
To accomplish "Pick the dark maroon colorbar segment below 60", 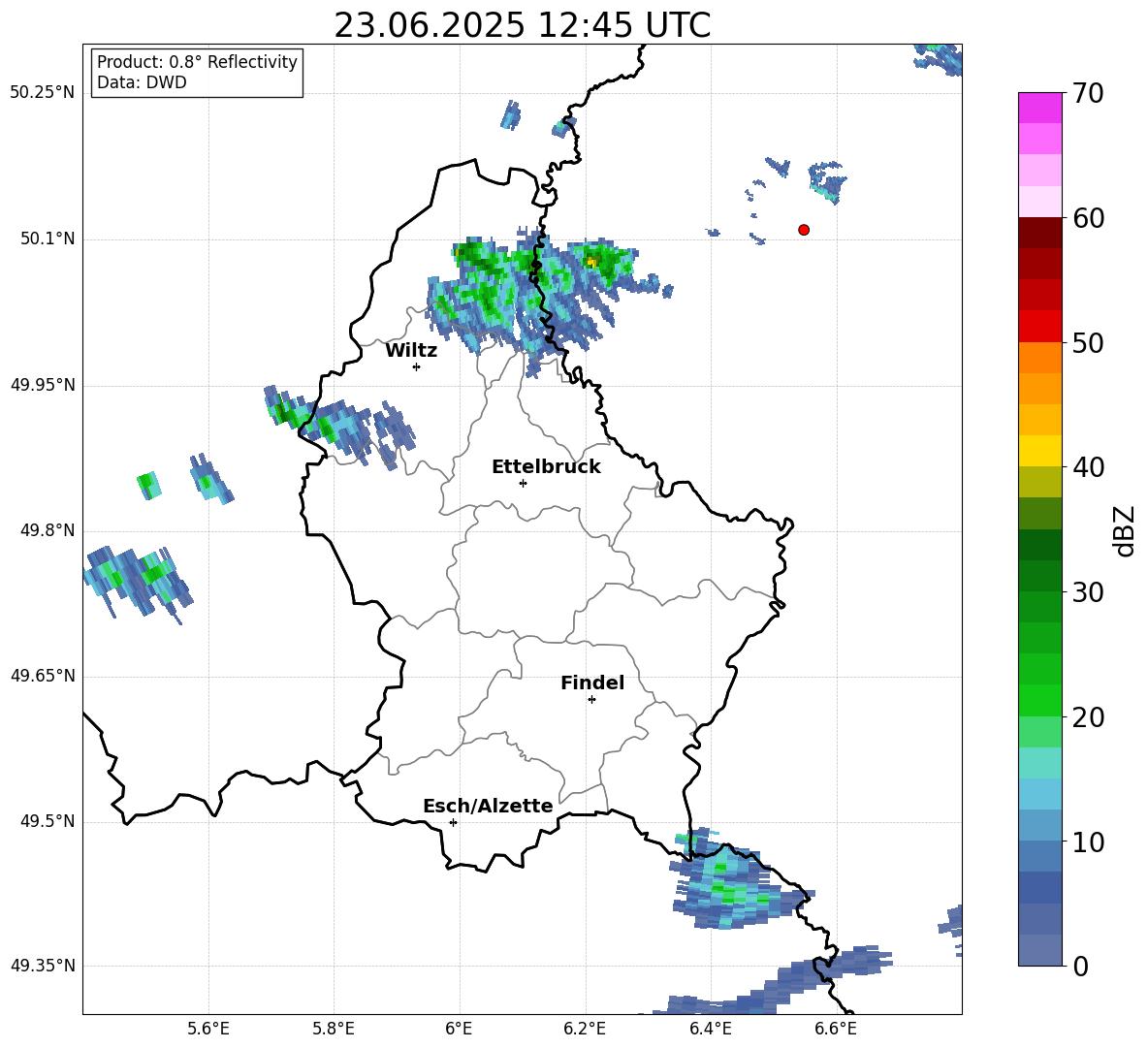I will (x=1039, y=233).
